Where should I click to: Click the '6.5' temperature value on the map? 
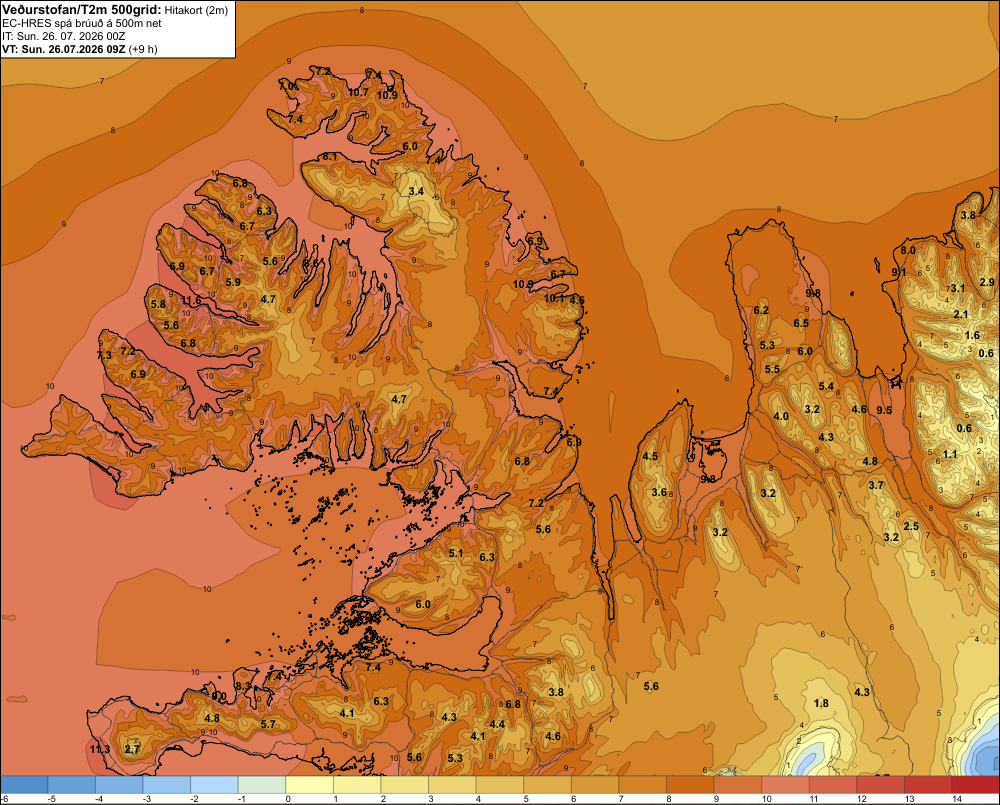pyautogui.click(x=801, y=323)
